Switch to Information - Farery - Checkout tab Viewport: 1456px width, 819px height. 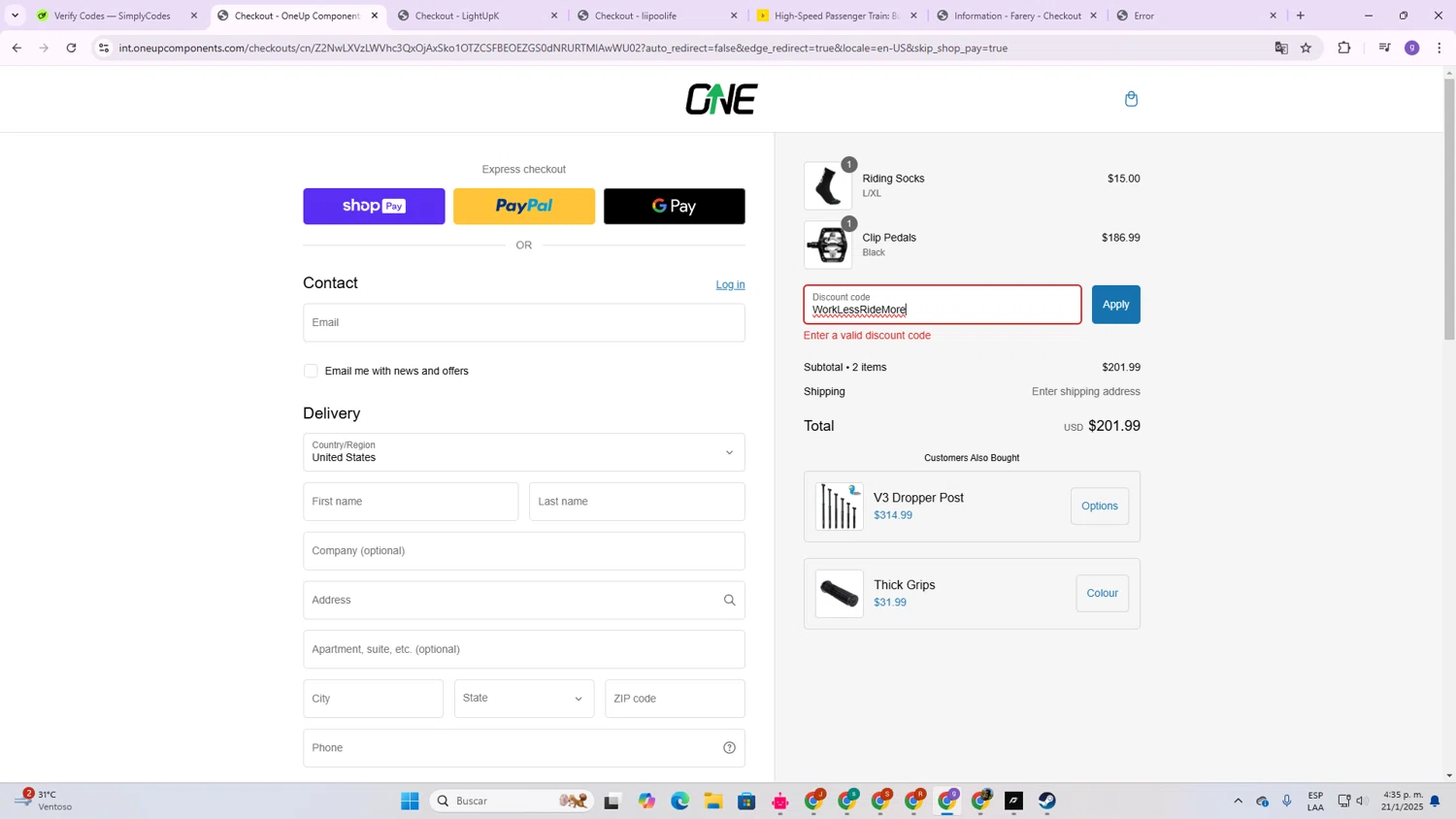1014,16
